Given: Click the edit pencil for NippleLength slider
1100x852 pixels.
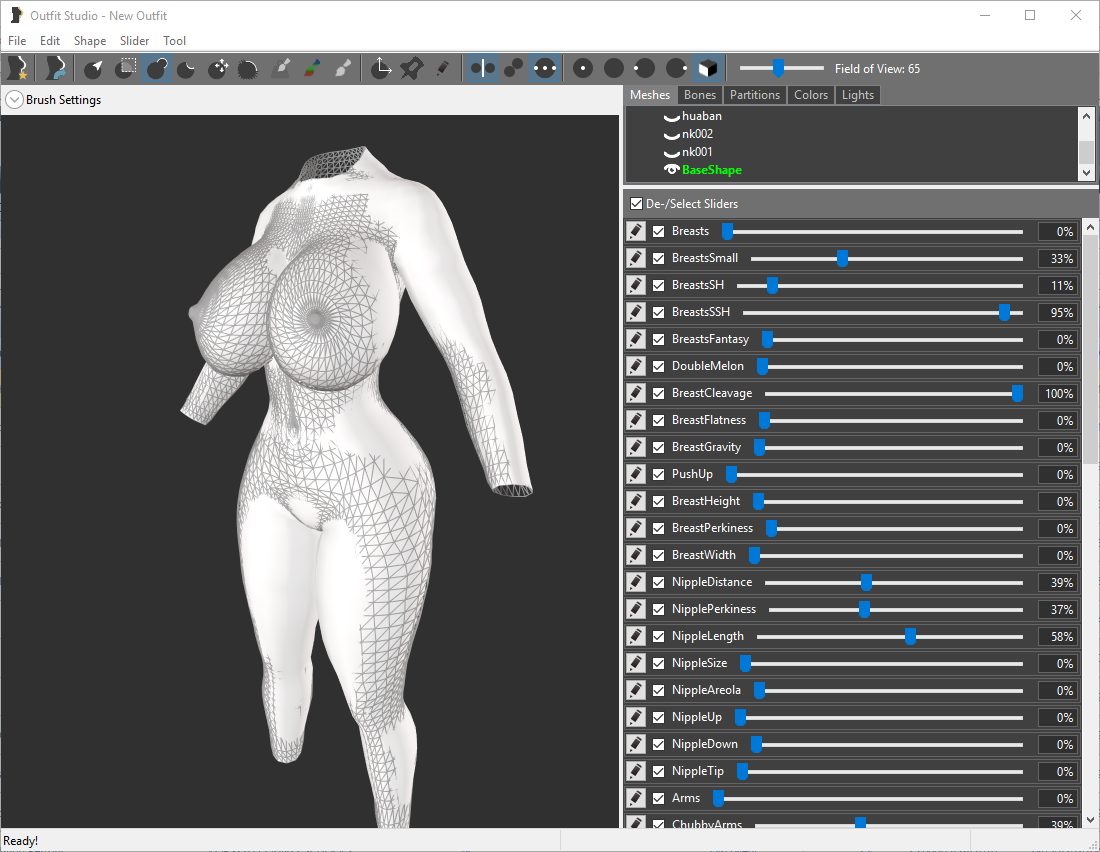Looking at the screenshot, I should [636, 636].
